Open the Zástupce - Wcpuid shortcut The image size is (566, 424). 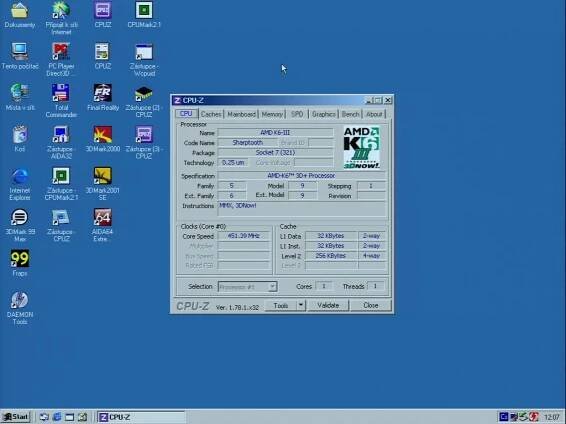[144, 52]
